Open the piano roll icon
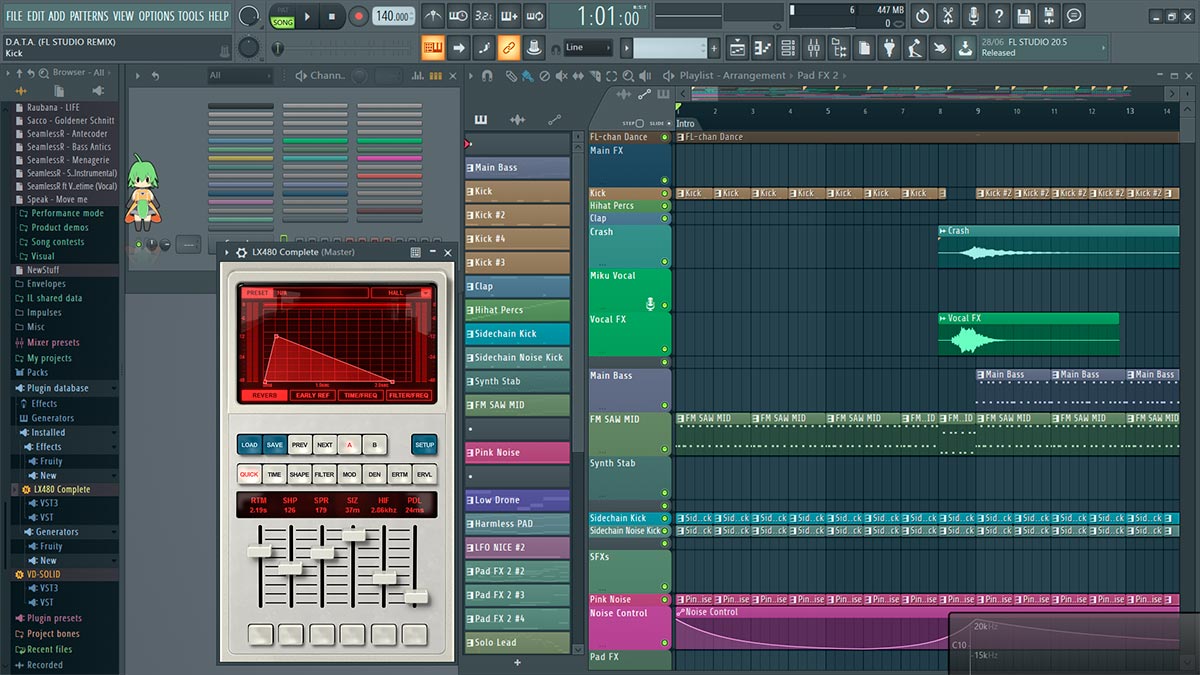The height and width of the screenshot is (675, 1200). (x=763, y=47)
